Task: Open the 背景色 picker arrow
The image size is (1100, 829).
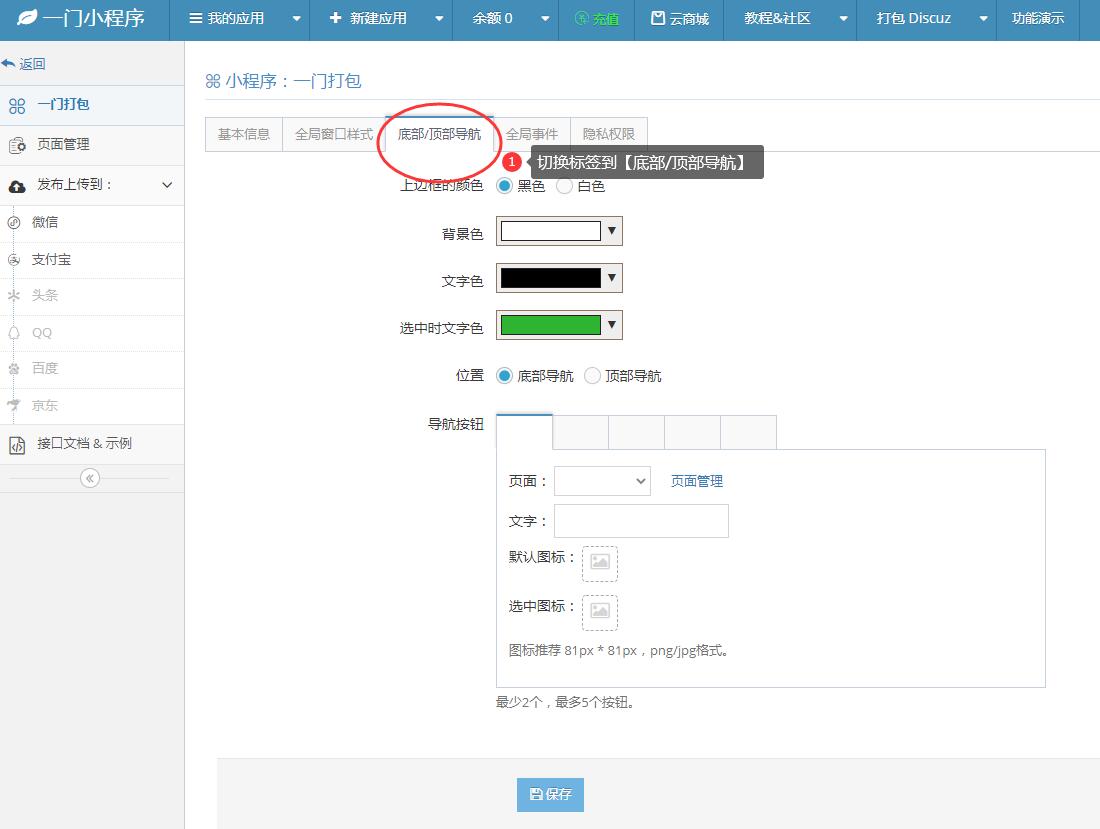Action: [x=612, y=231]
